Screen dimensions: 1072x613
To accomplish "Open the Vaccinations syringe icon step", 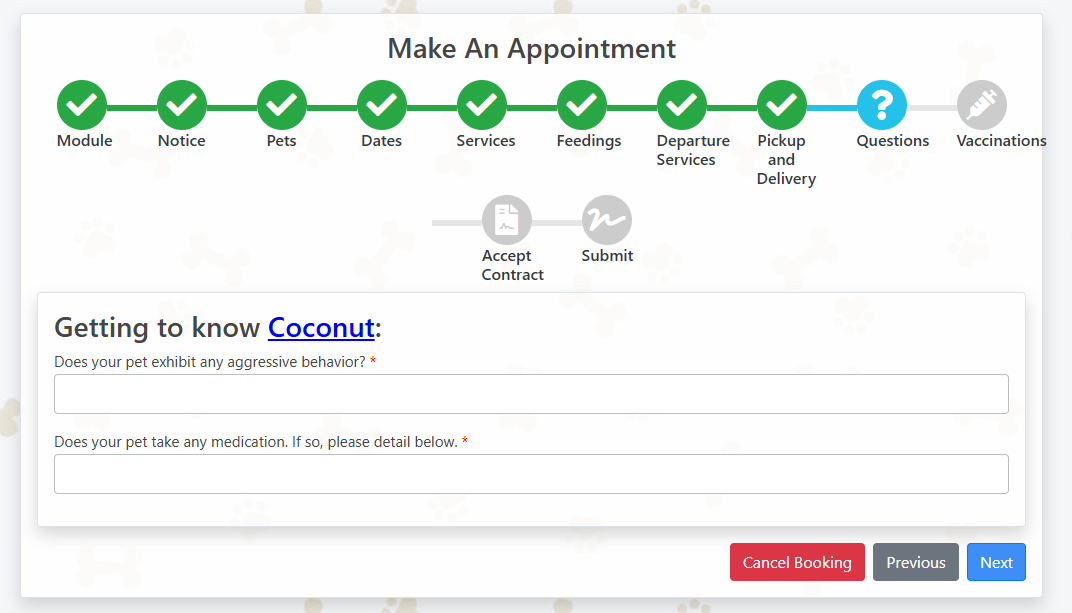I will 982,105.
